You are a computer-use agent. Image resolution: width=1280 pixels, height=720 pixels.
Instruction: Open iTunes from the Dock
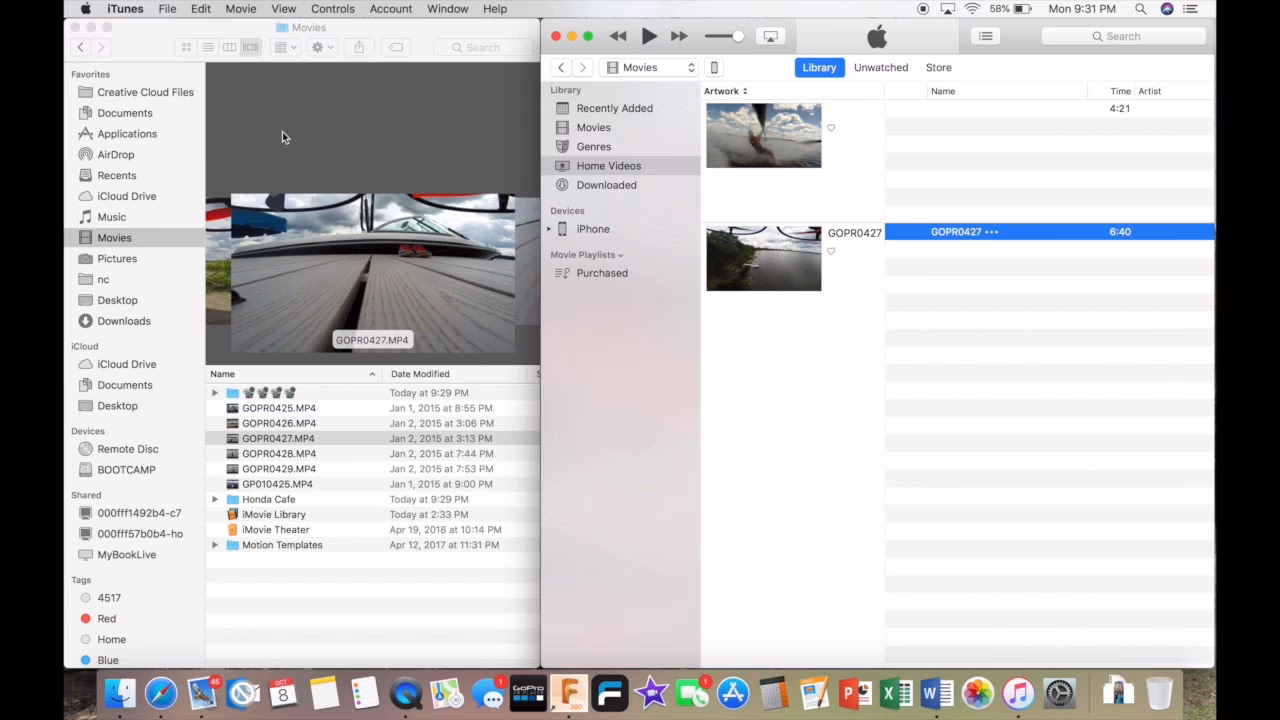click(1018, 693)
